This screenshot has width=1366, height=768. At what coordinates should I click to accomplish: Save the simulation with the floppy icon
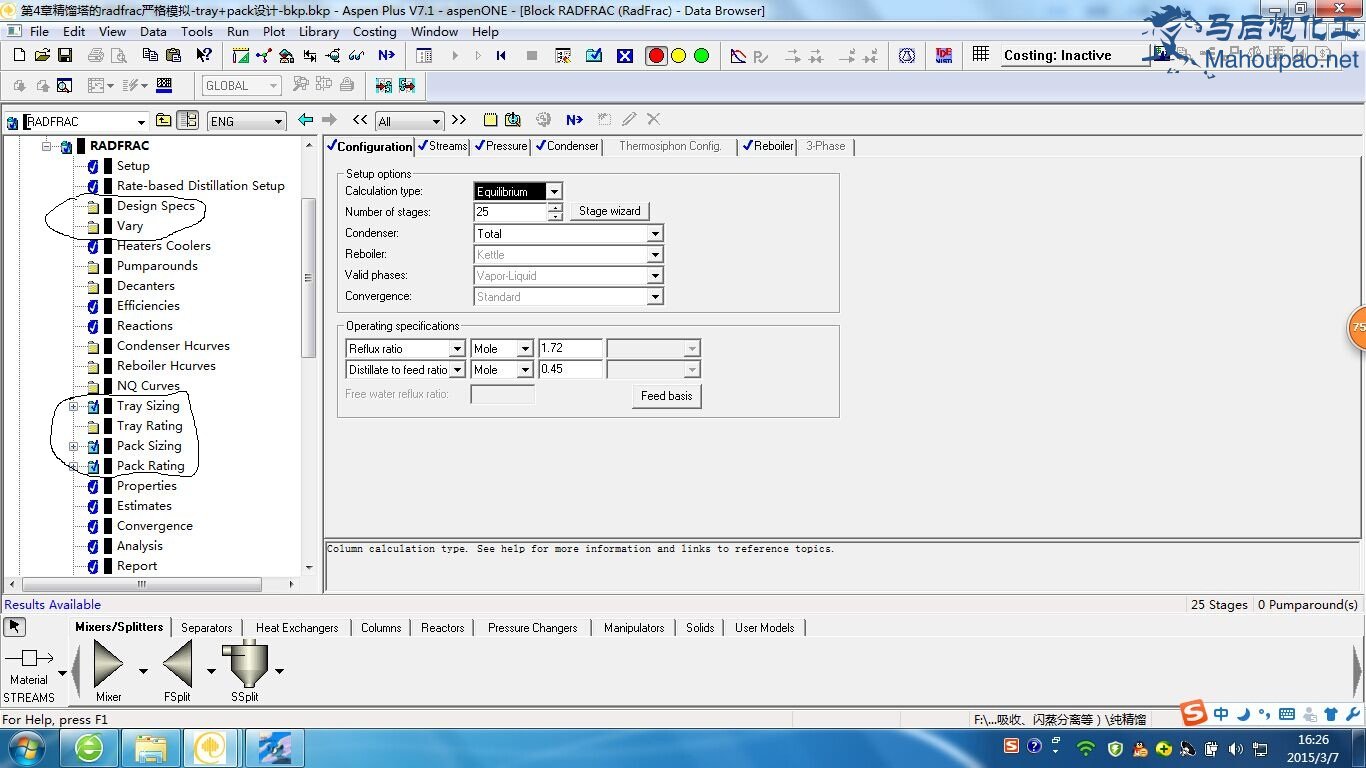[64, 56]
